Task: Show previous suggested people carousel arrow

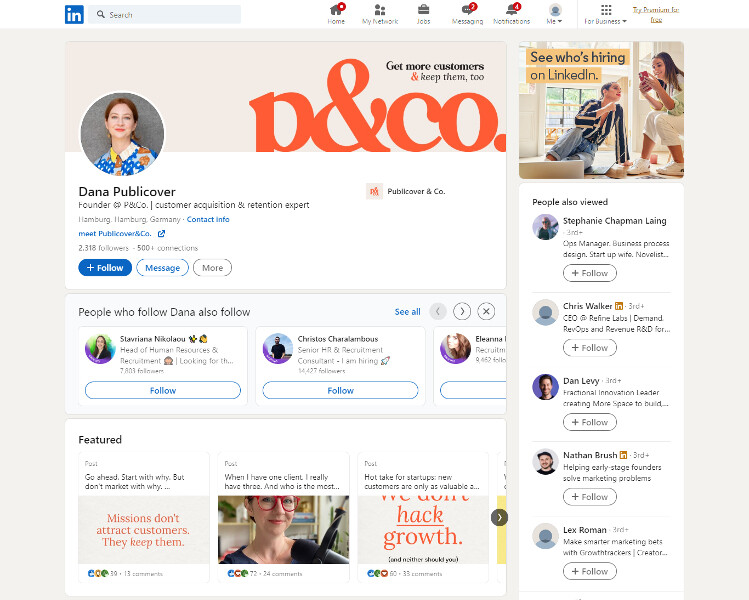Action: (438, 311)
